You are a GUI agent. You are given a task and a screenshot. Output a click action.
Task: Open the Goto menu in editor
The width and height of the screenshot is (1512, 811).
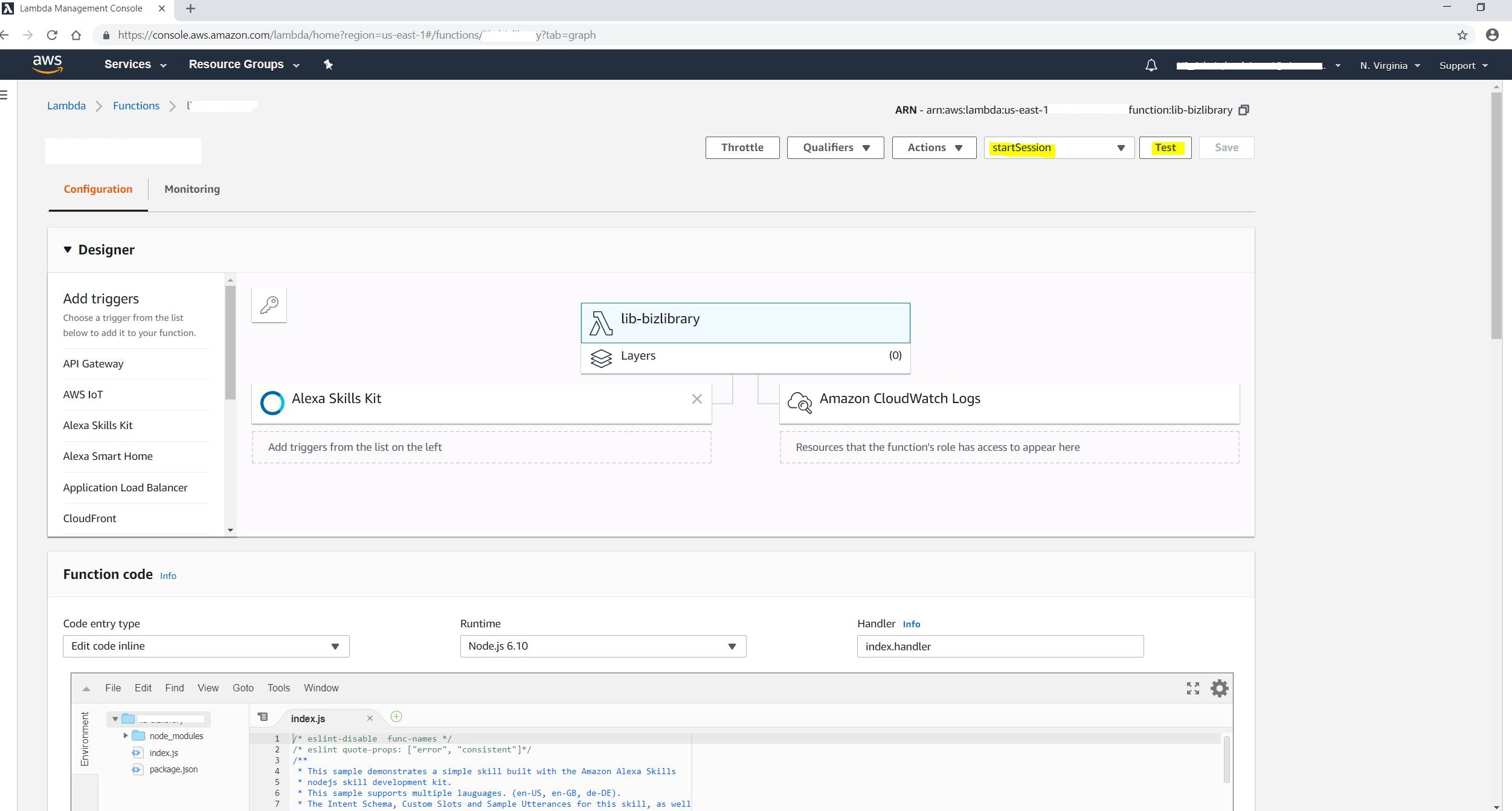tap(243, 688)
